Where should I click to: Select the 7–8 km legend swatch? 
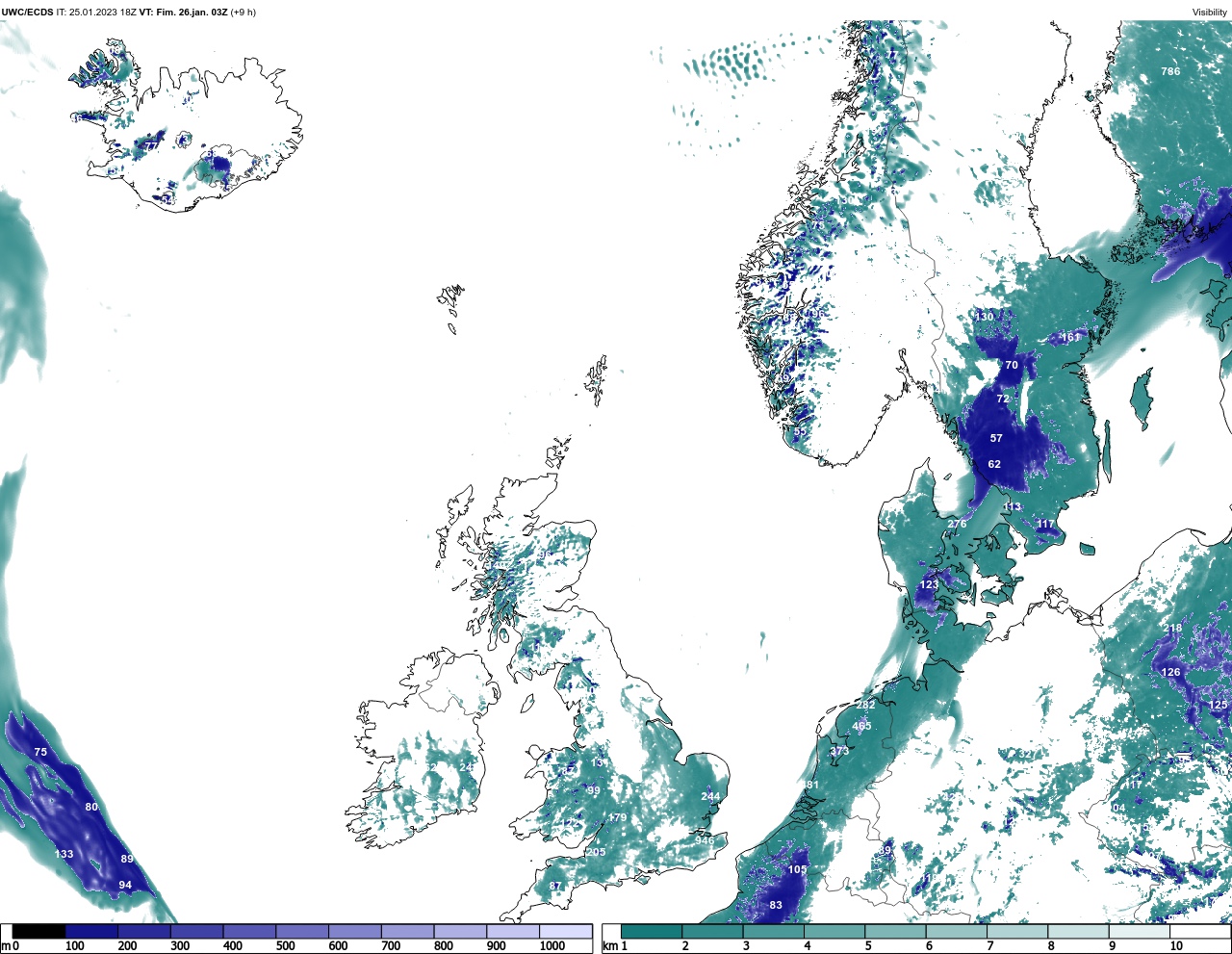pyautogui.click(x=1017, y=931)
